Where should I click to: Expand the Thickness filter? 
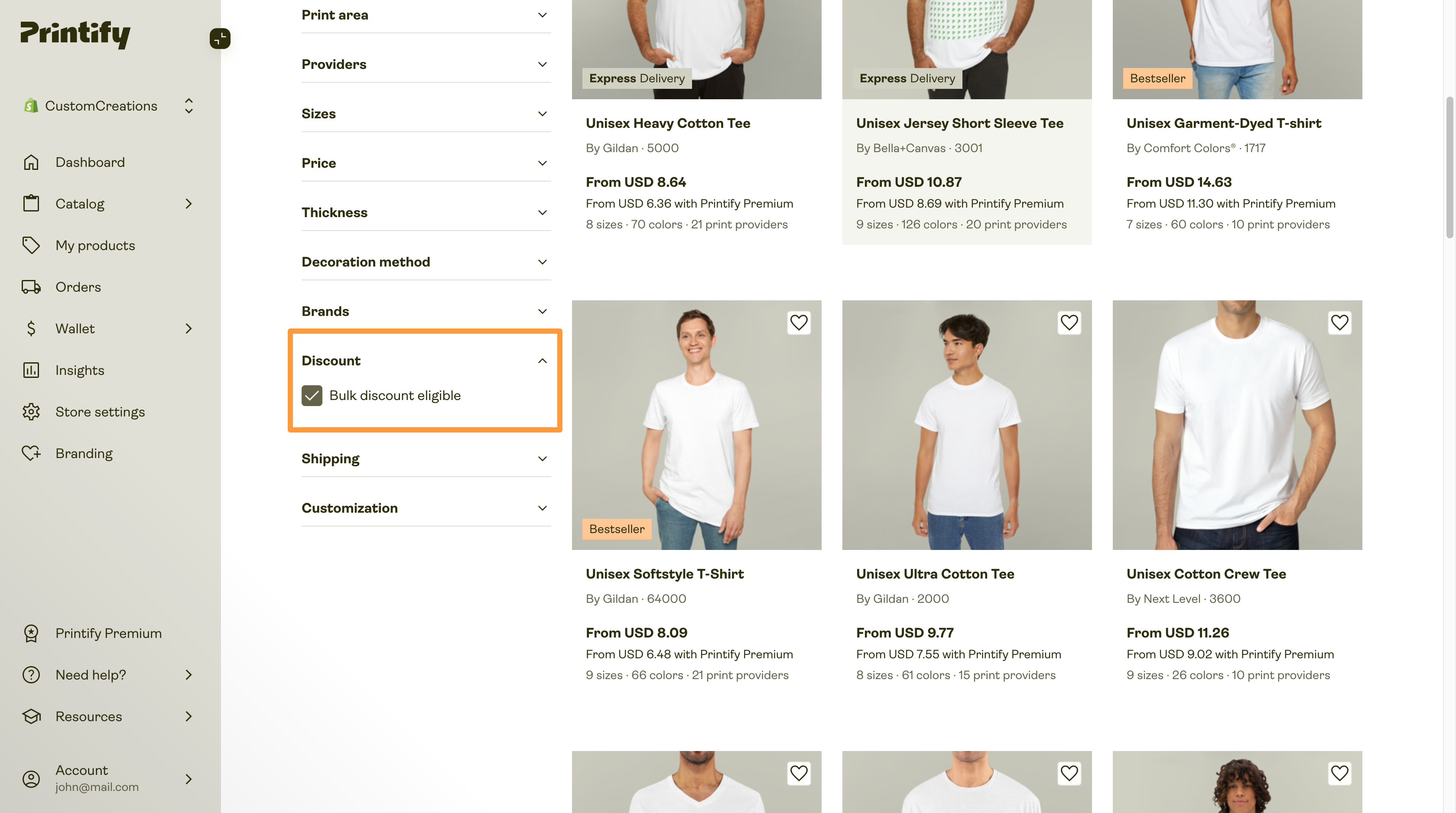pos(426,213)
